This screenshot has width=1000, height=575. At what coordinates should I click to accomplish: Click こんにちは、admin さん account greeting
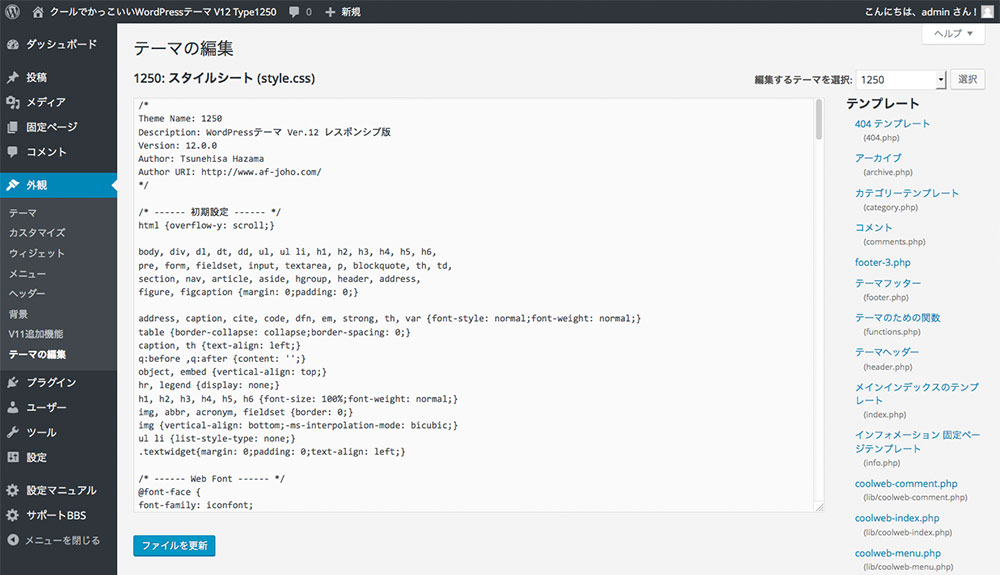click(920, 11)
